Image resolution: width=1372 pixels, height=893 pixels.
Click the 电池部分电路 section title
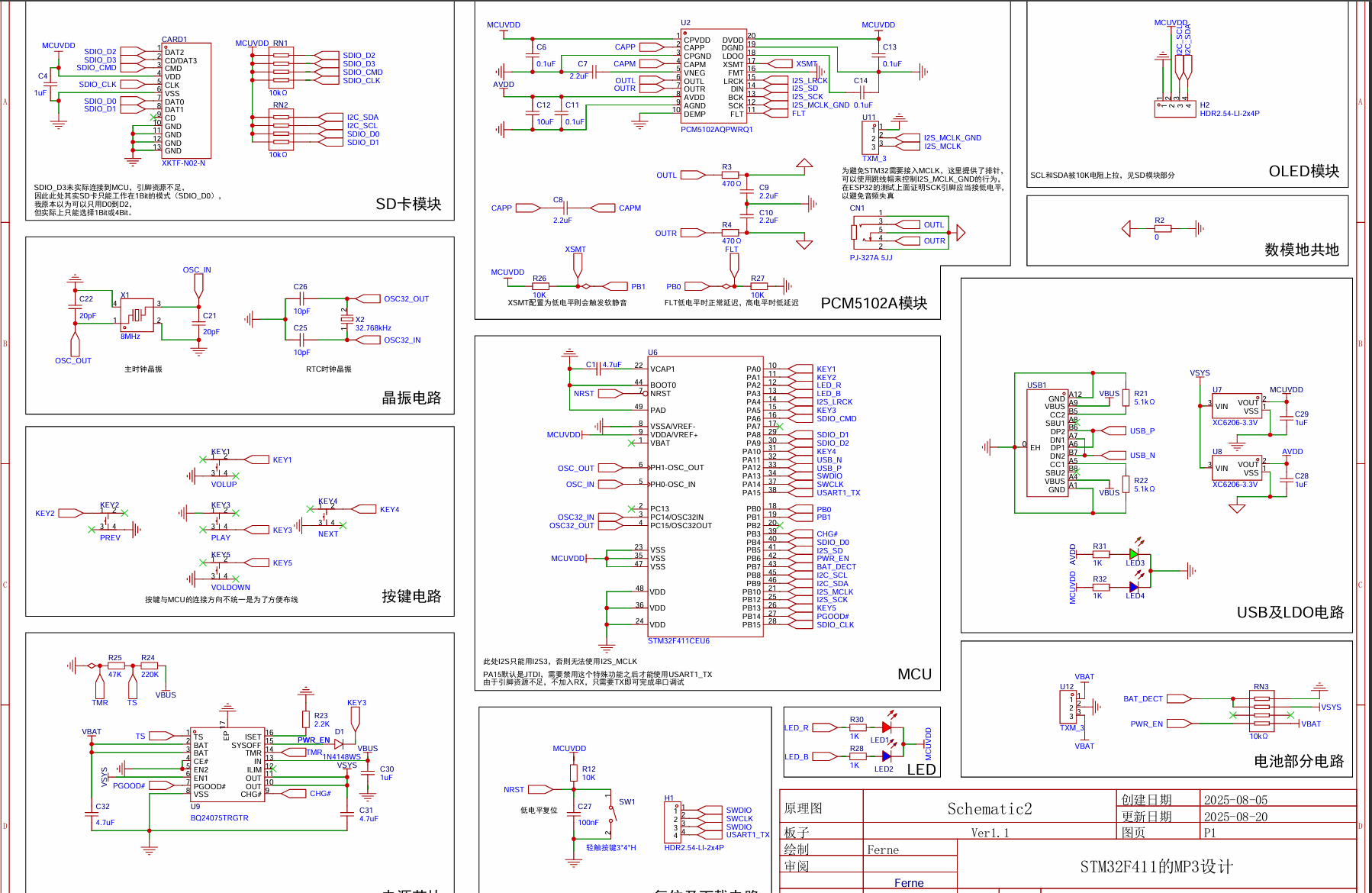pos(1299,761)
